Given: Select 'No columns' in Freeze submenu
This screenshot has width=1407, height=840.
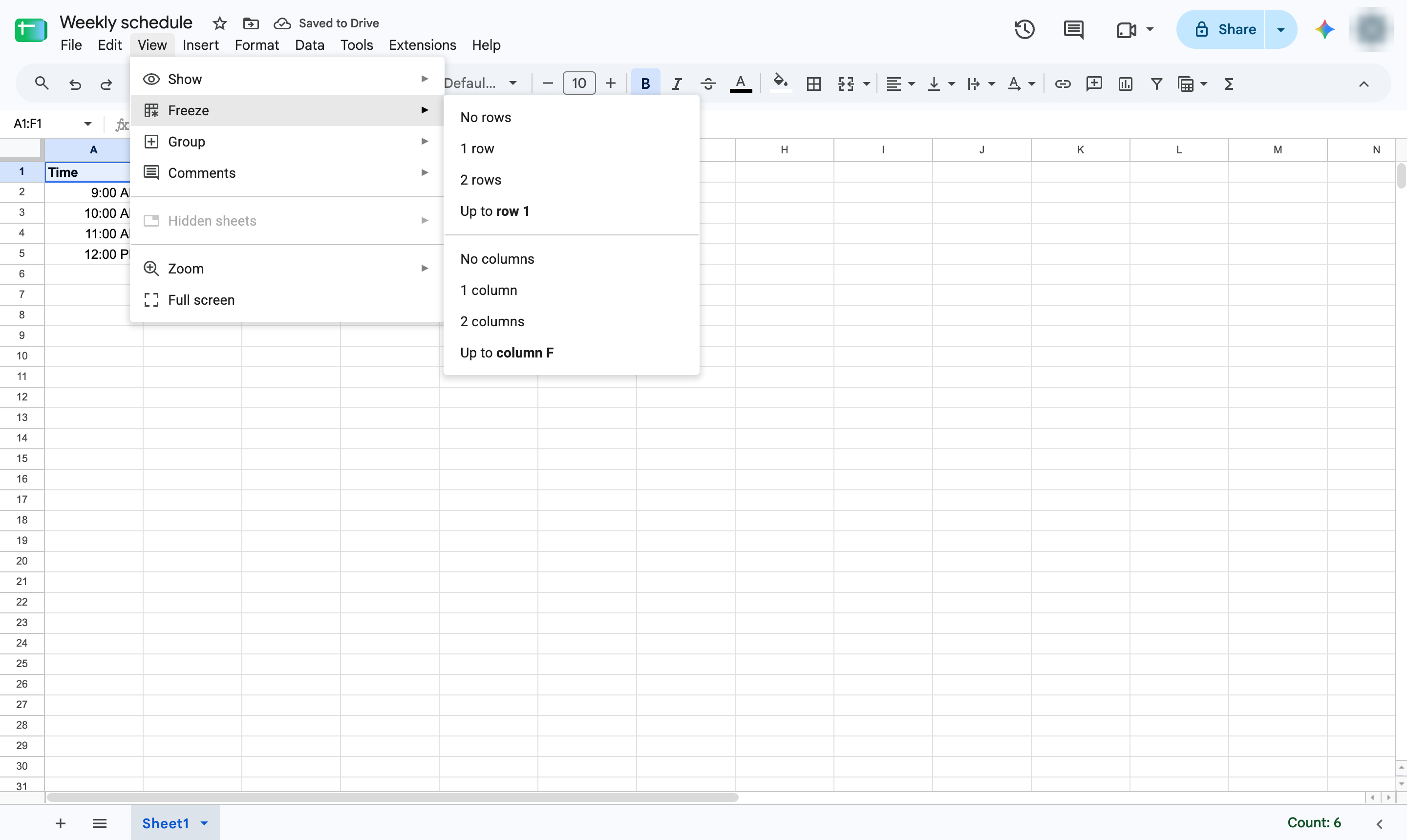Looking at the screenshot, I should pos(571,259).
